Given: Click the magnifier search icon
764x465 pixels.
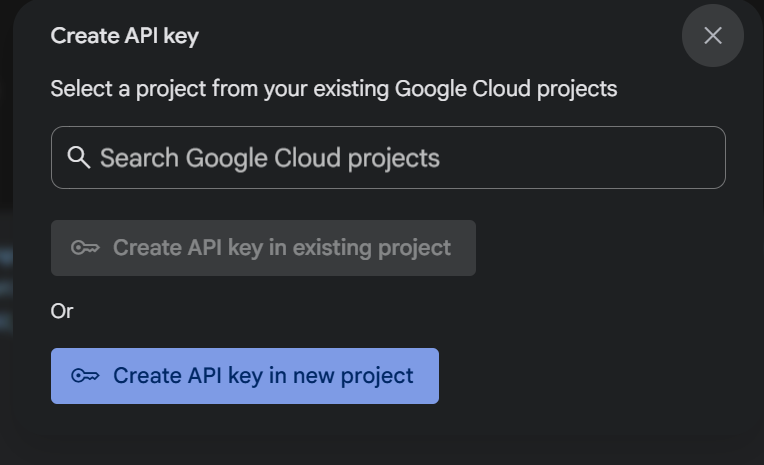Looking at the screenshot, I should (x=78, y=158).
